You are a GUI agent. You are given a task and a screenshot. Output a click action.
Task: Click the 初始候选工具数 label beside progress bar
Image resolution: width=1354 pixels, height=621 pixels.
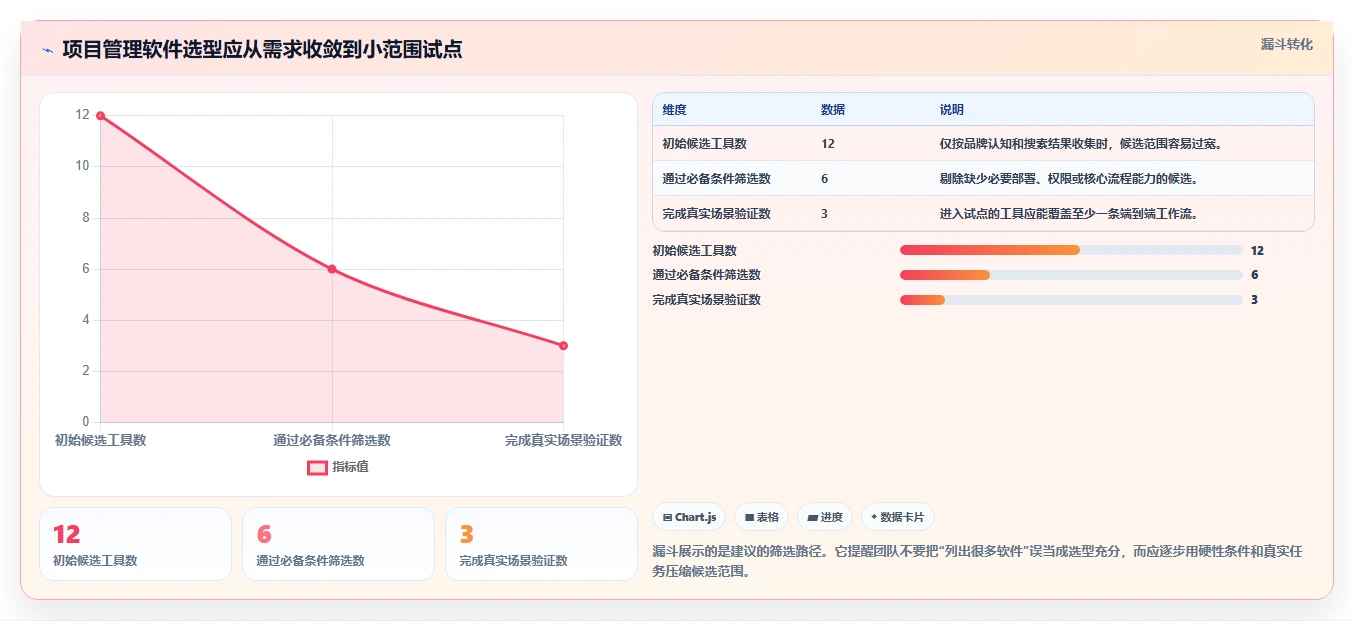tap(694, 251)
